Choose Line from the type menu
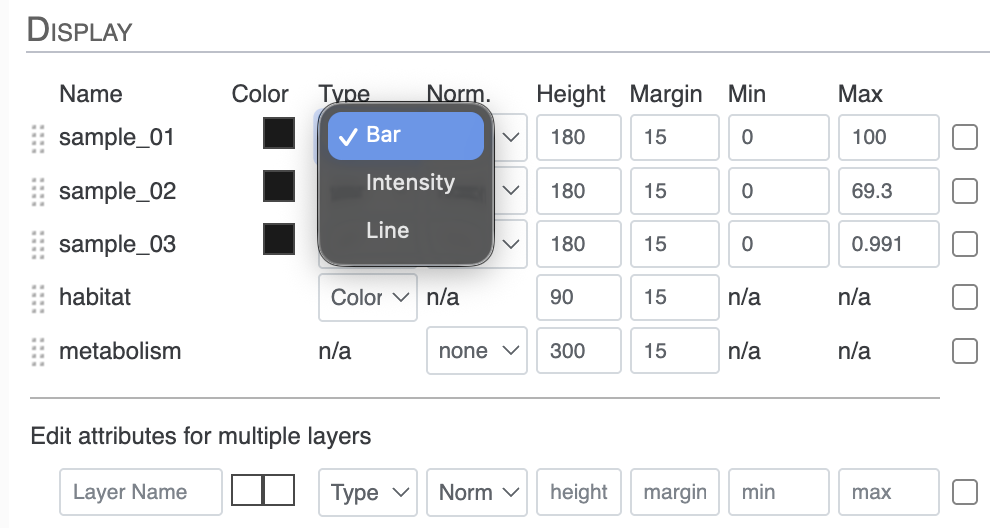 [x=387, y=231]
